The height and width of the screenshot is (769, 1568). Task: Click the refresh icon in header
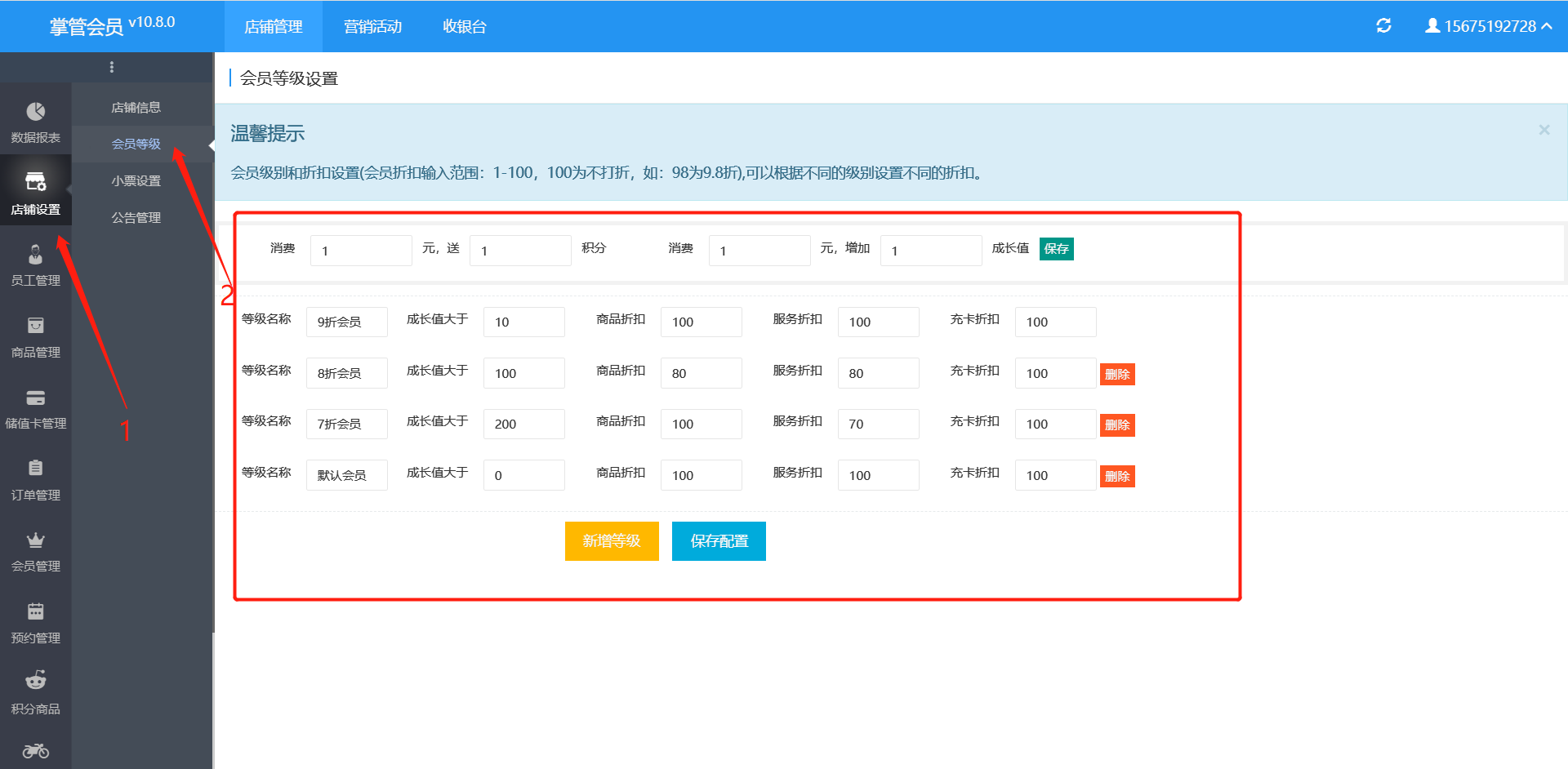(1383, 26)
